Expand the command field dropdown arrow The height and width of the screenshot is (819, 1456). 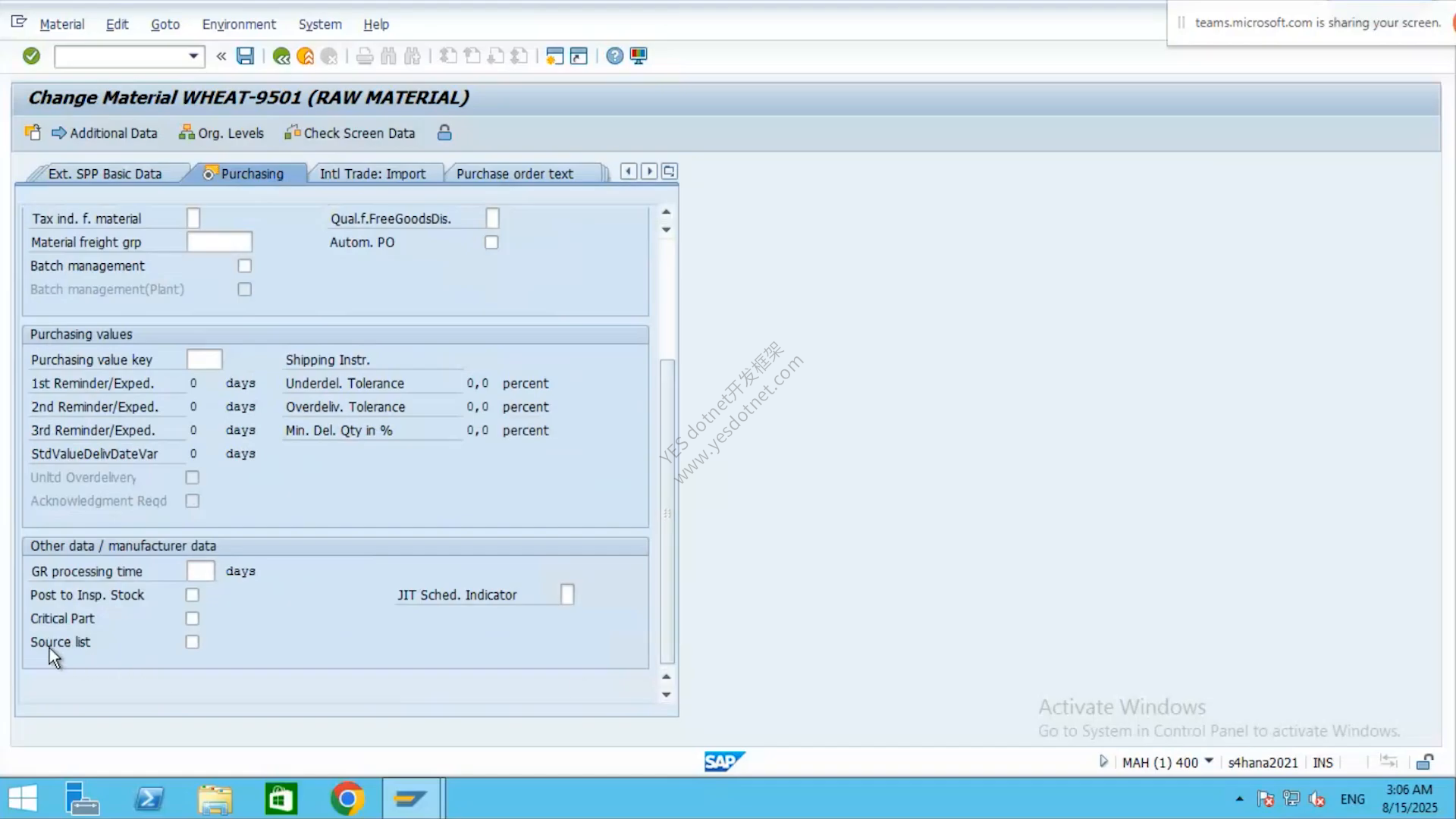[193, 56]
